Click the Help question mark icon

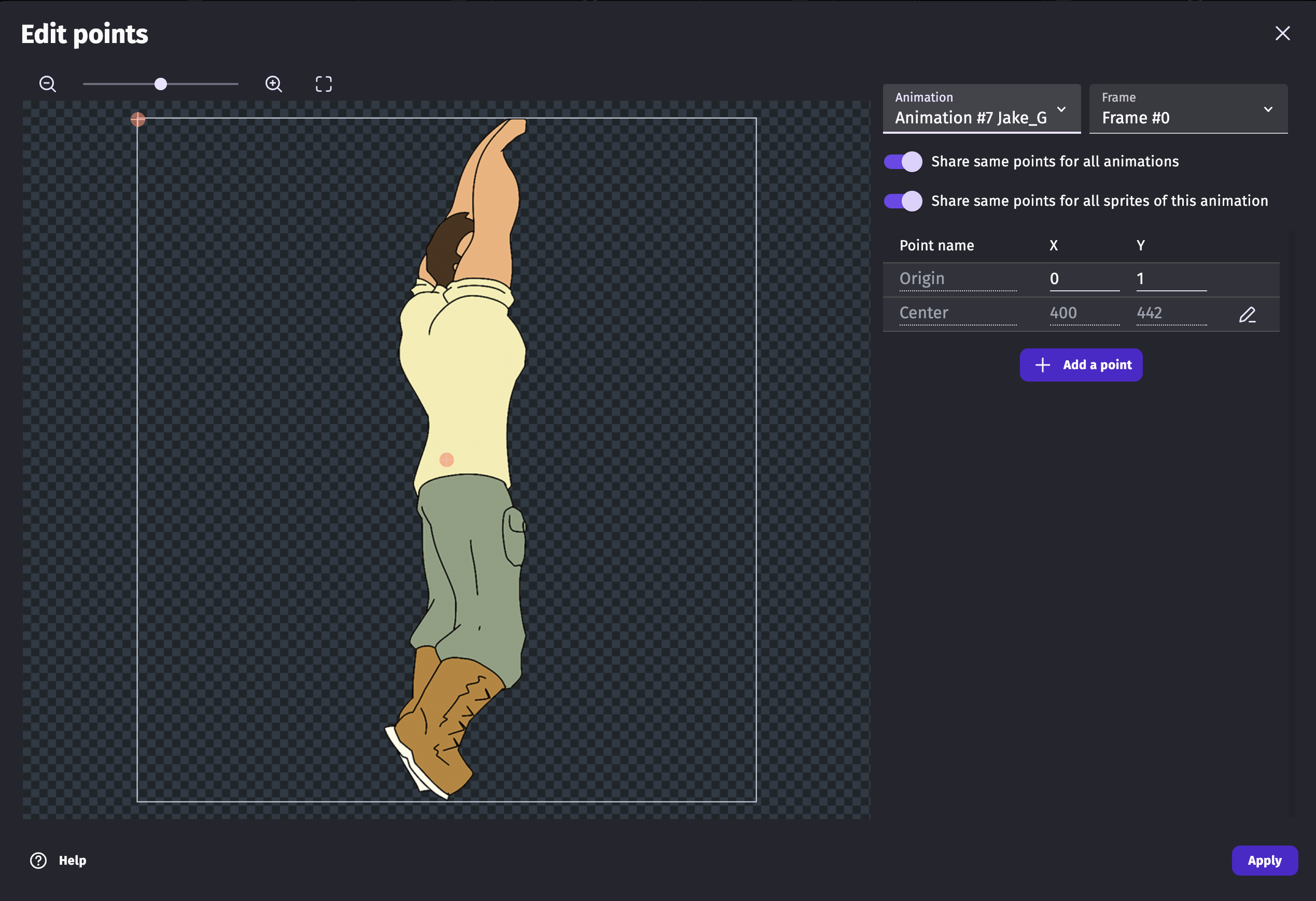click(x=38, y=860)
